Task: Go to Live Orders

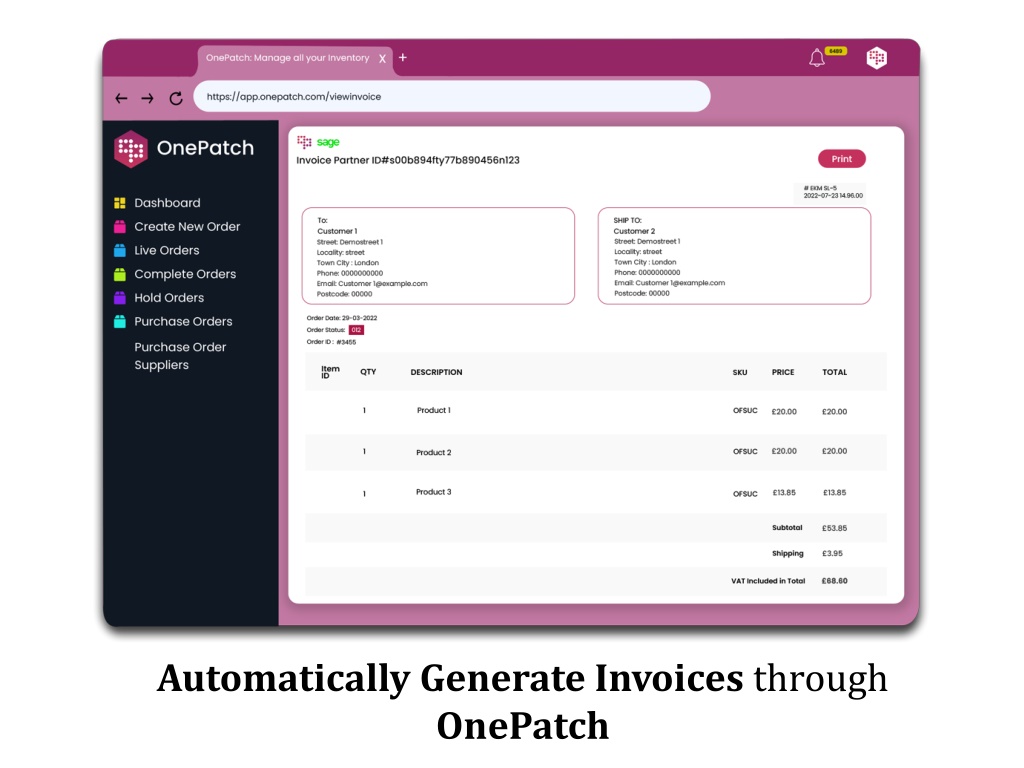Action: [x=167, y=250]
